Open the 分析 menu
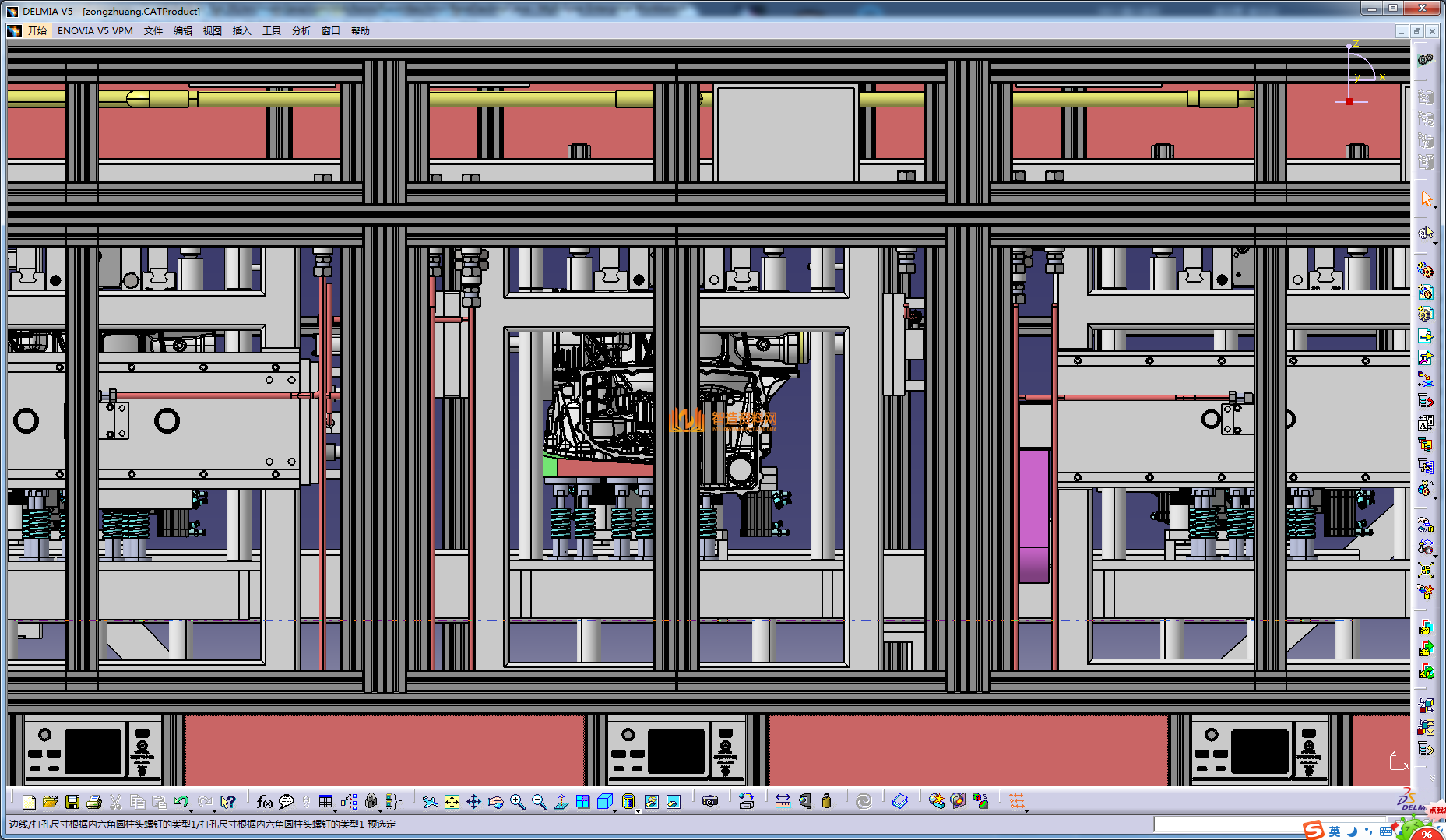The height and width of the screenshot is (840, 1446). pyautogui.click(x=301, y=31)
